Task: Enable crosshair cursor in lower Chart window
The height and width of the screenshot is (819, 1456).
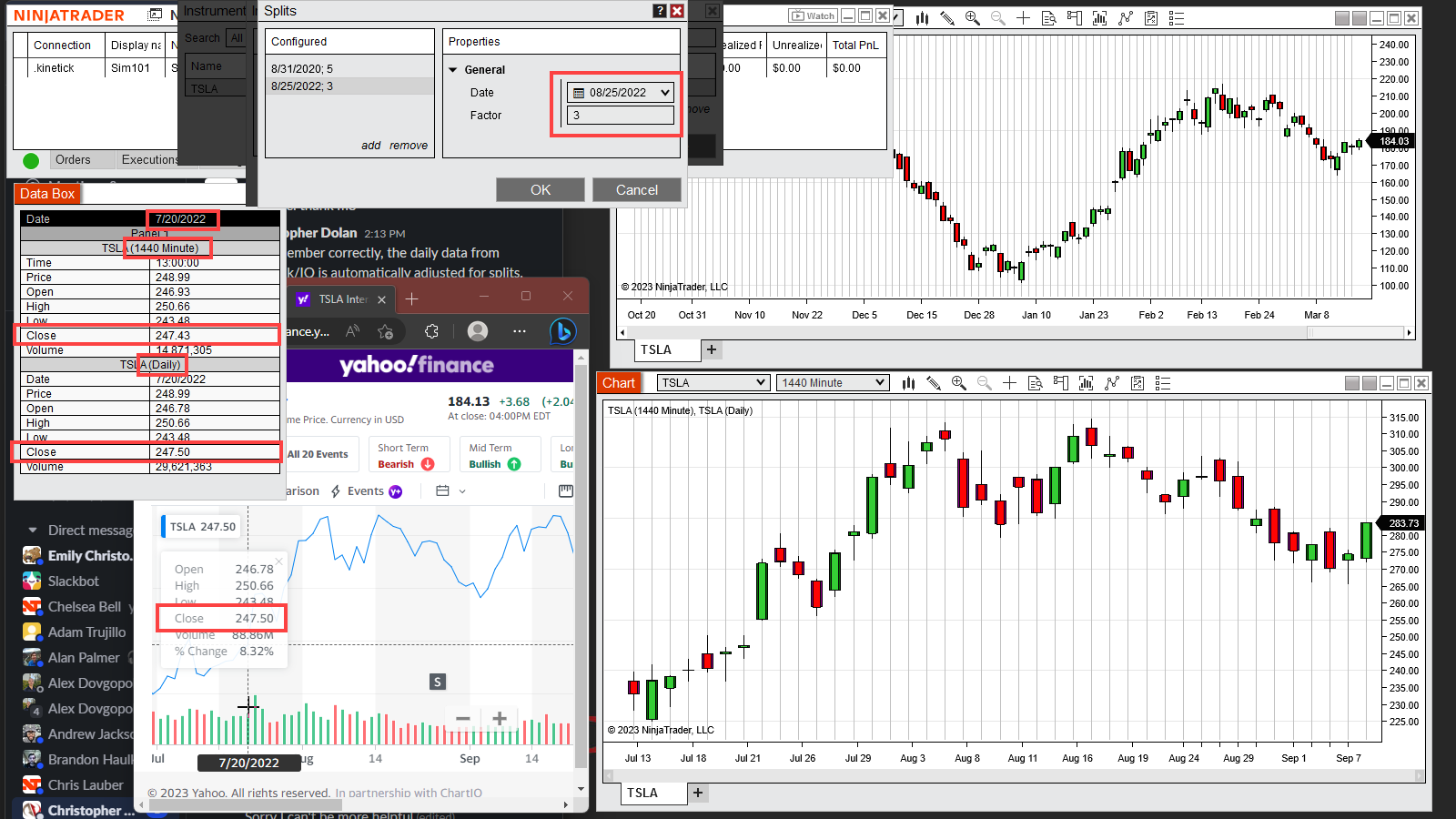Action: pyautogui.click(x=1010, y=383)
